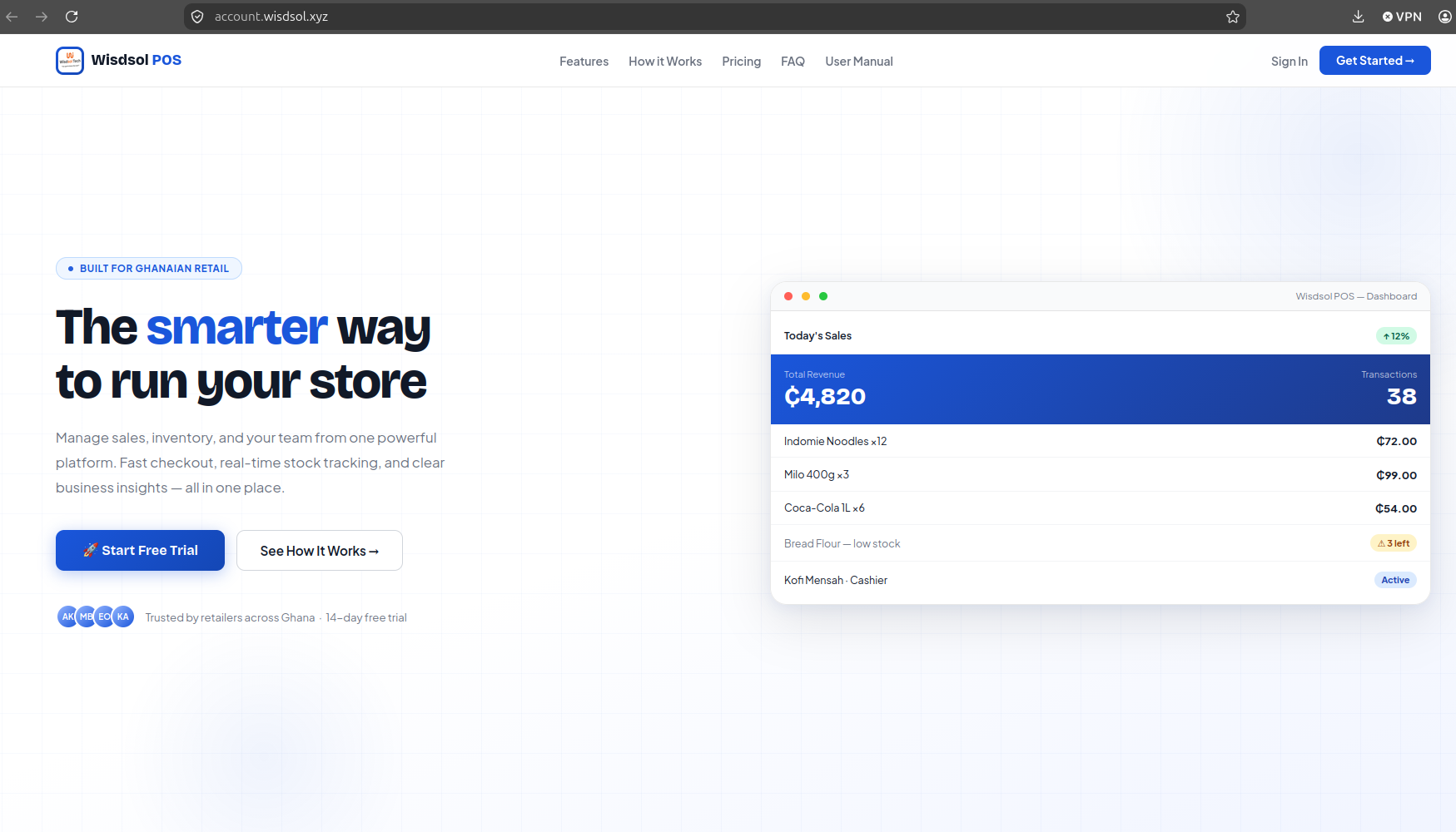The height and width of the screenshot is (832, 1456).
Task: Click the Active status badge
Action: [1395, 580]
